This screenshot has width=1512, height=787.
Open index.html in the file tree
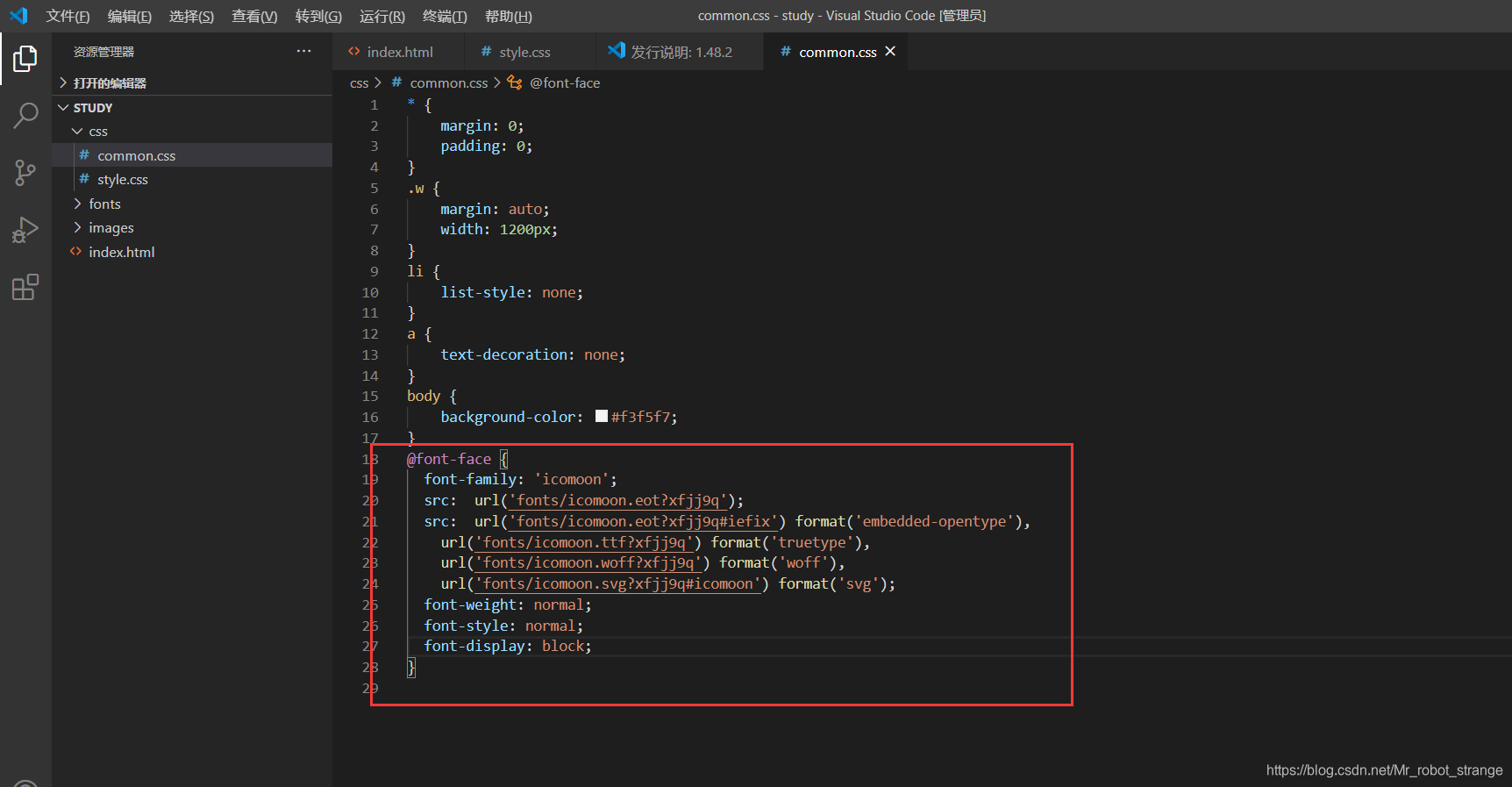[192, 252]
